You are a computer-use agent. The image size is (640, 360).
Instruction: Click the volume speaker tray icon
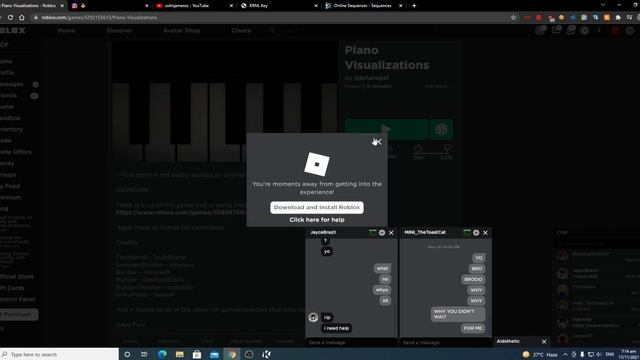coord(599,354)
